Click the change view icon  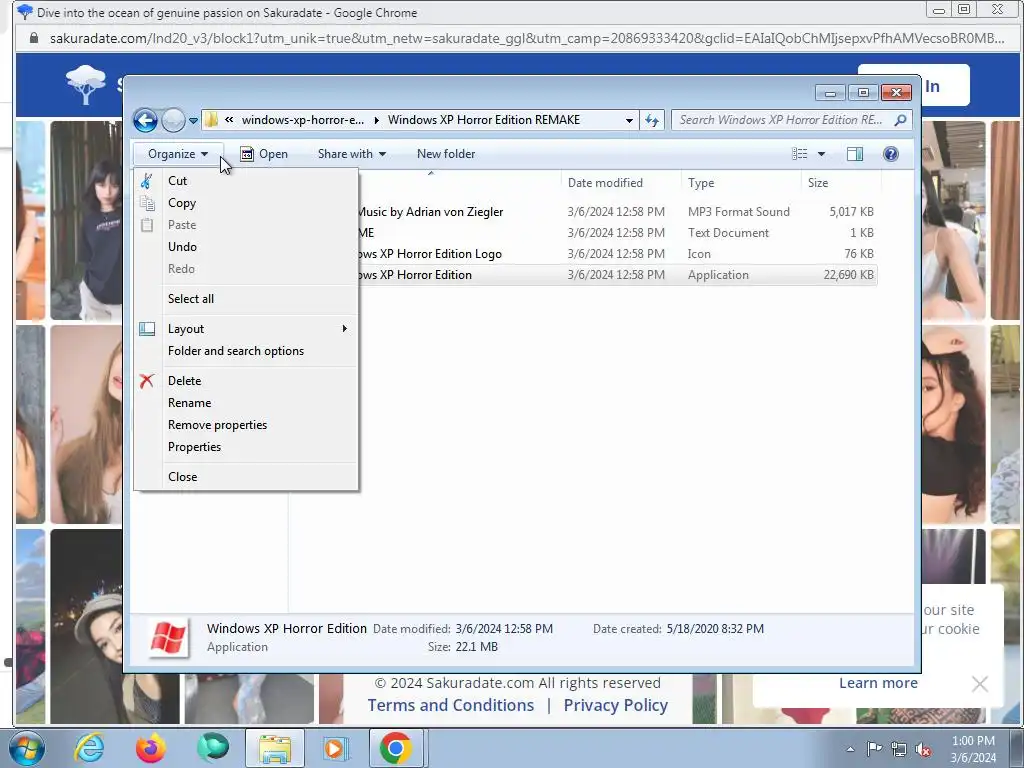pyautogui.click(x=800, y=154)
